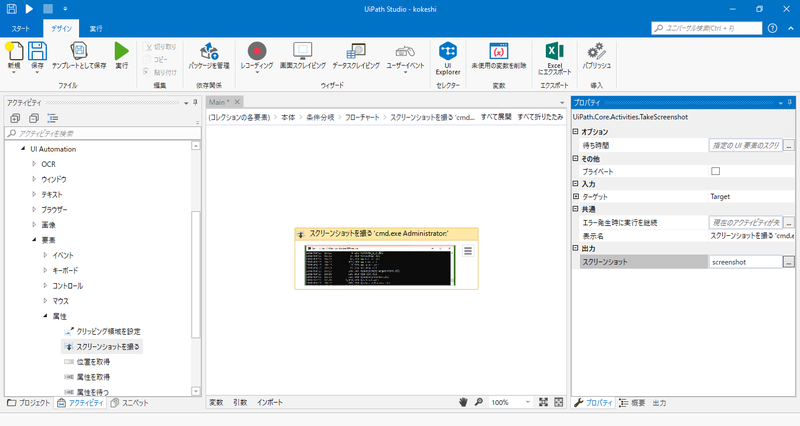This screenshot has height=426, width=800.
Task: Open the 出力 tab next to 概要
Action: click(x=659, y=403)
